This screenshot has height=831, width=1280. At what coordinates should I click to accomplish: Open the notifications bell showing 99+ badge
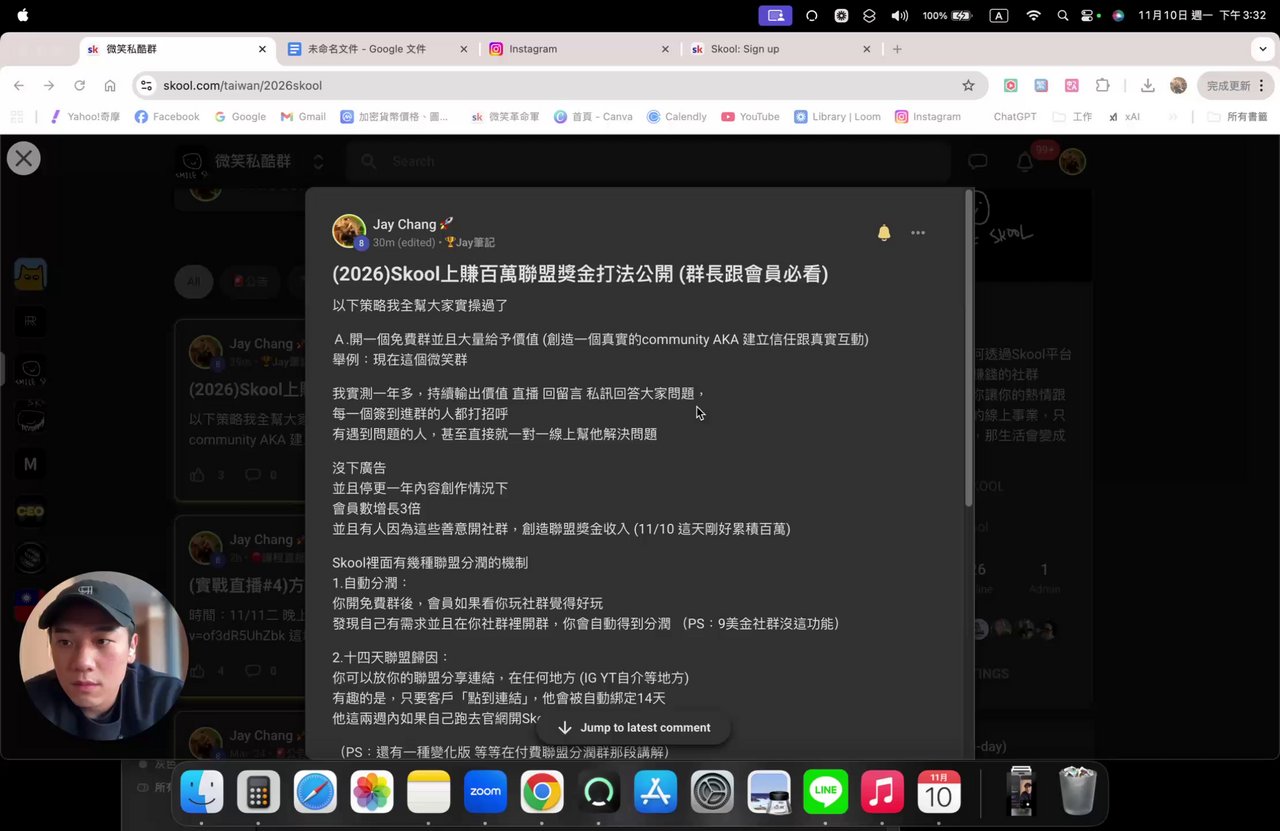[x=1025, y=161]
